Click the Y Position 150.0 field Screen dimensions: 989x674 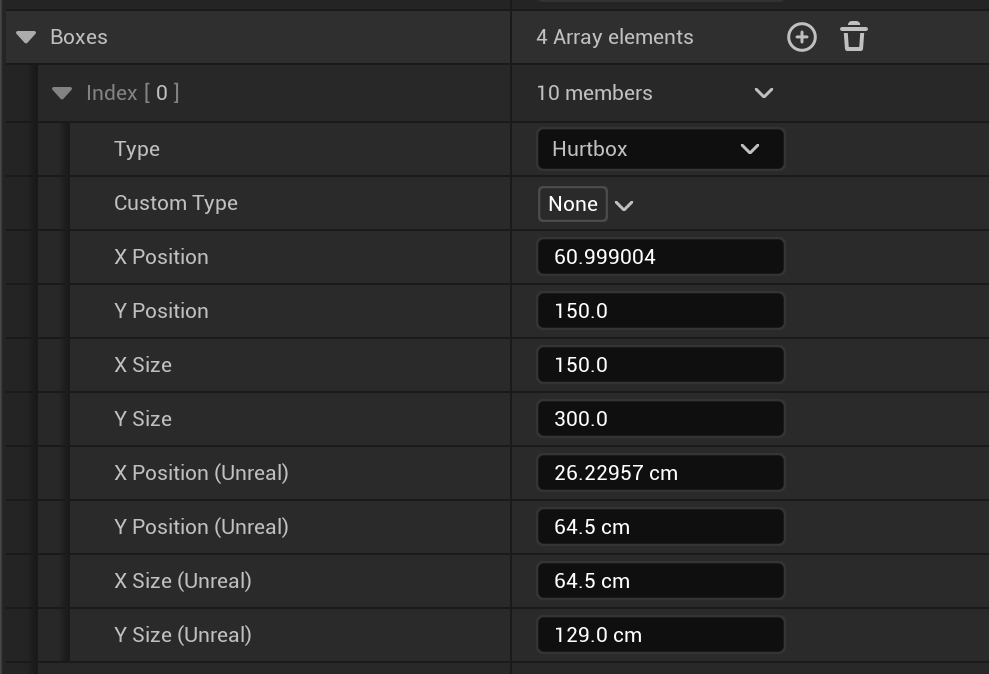(x=660, y=310)
